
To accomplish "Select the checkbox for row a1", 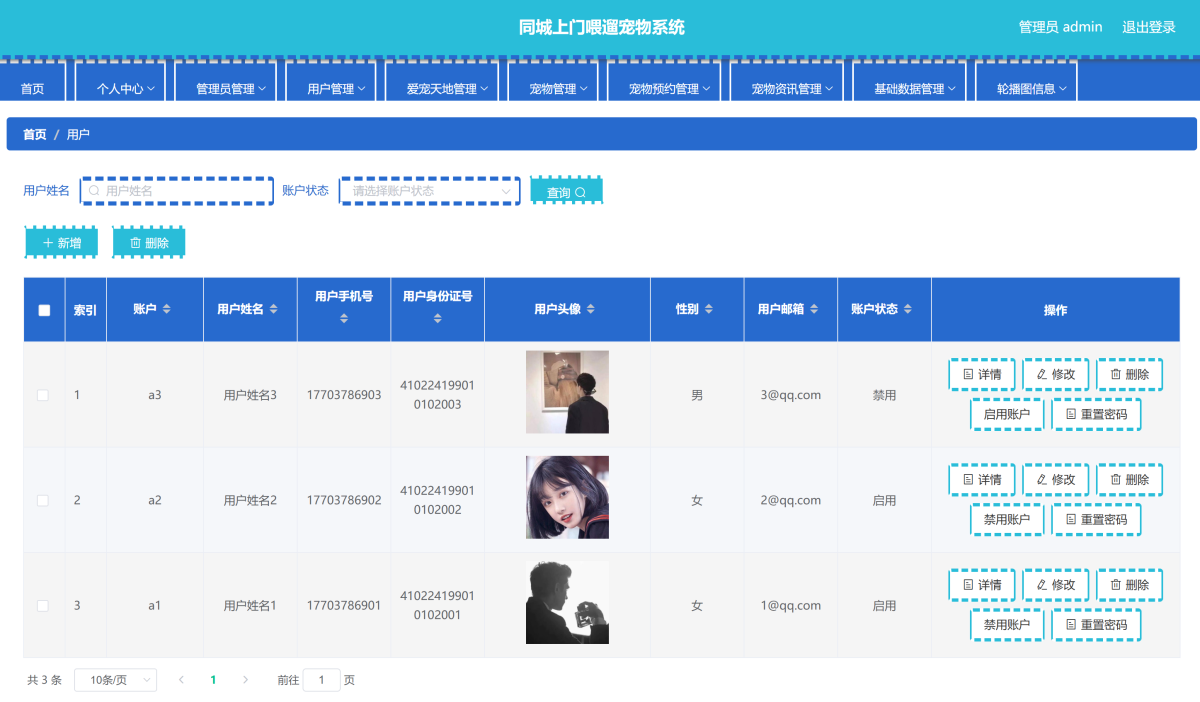I will point(43,606).
